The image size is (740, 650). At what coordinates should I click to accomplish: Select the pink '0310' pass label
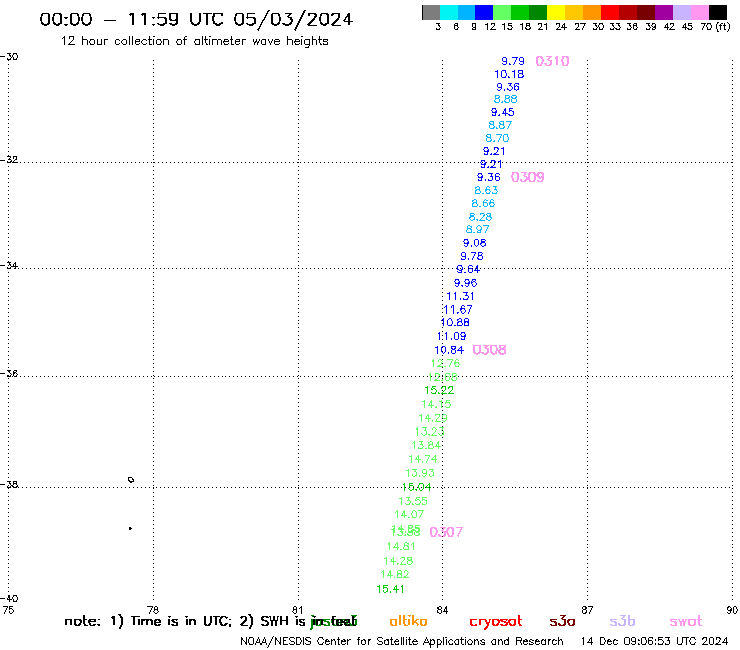(552, 61)
